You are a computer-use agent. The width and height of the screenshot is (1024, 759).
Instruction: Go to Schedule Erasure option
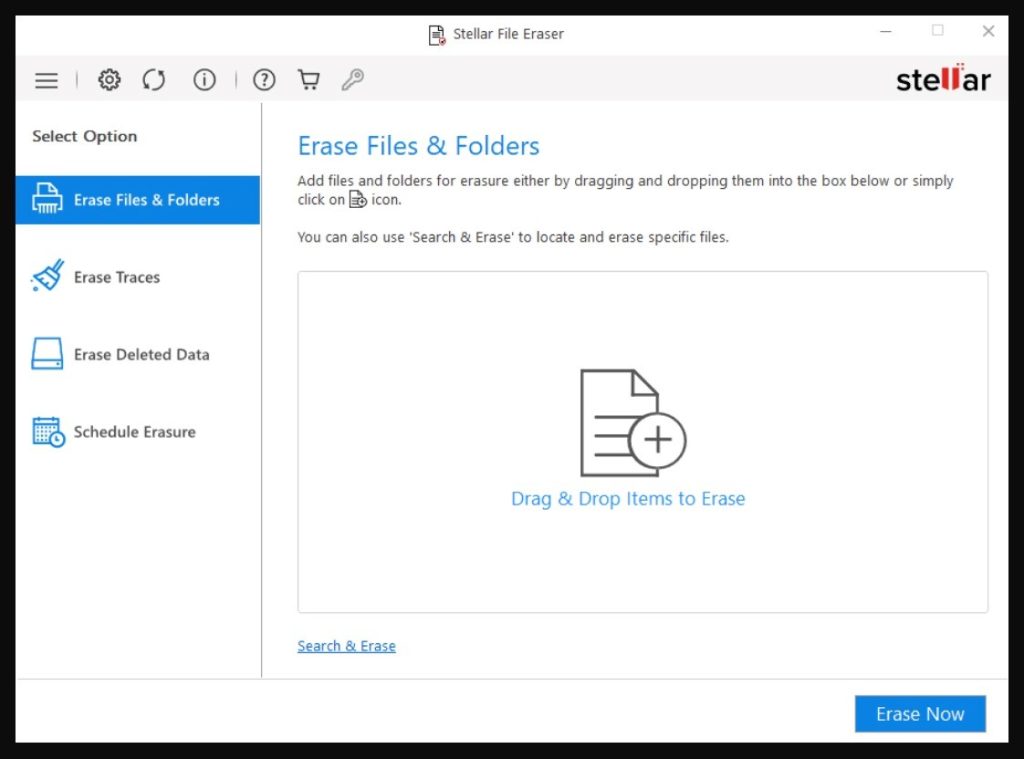click(x=134, y=432)
